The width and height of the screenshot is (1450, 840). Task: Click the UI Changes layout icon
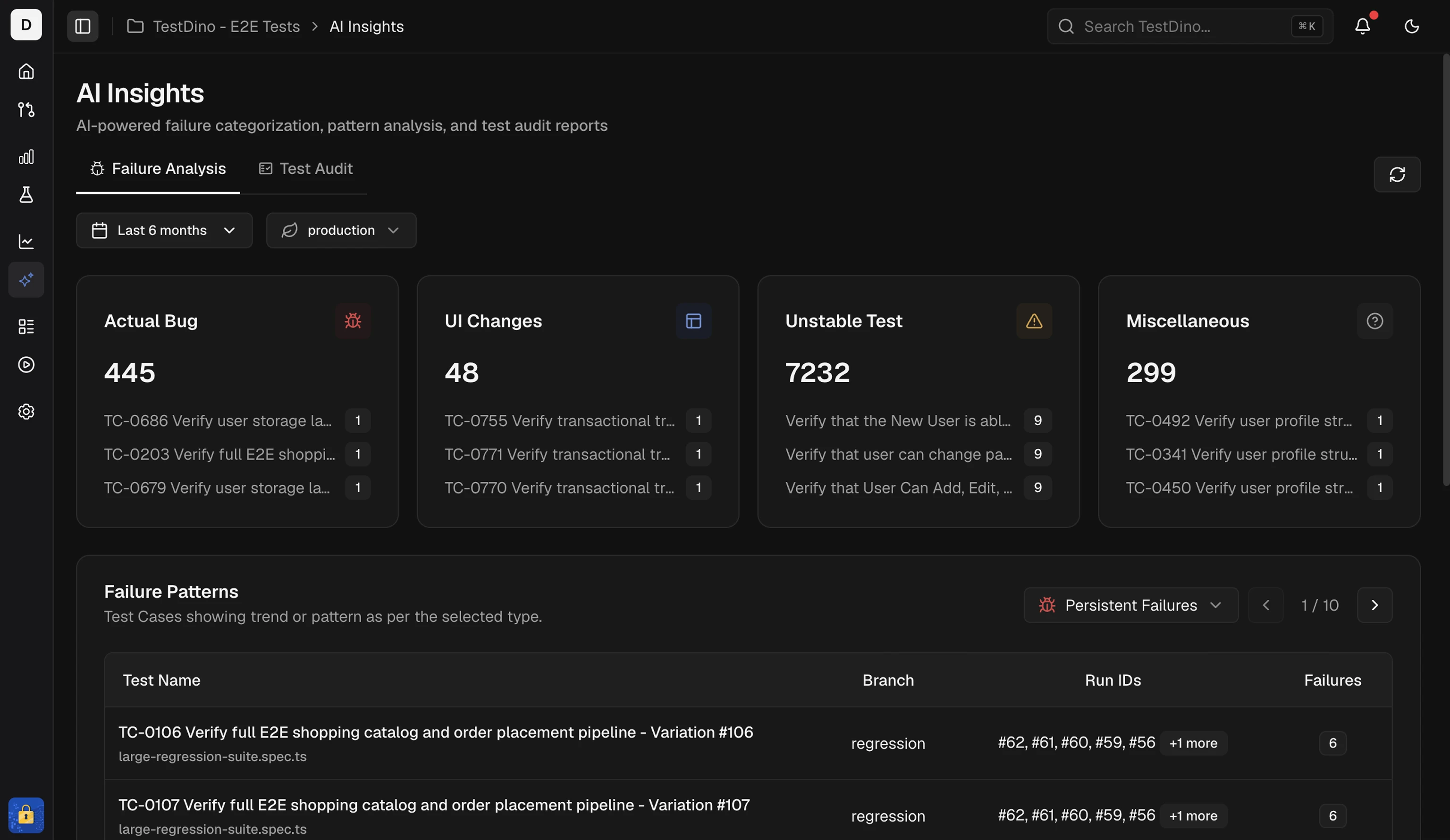(x=693, y=321)
